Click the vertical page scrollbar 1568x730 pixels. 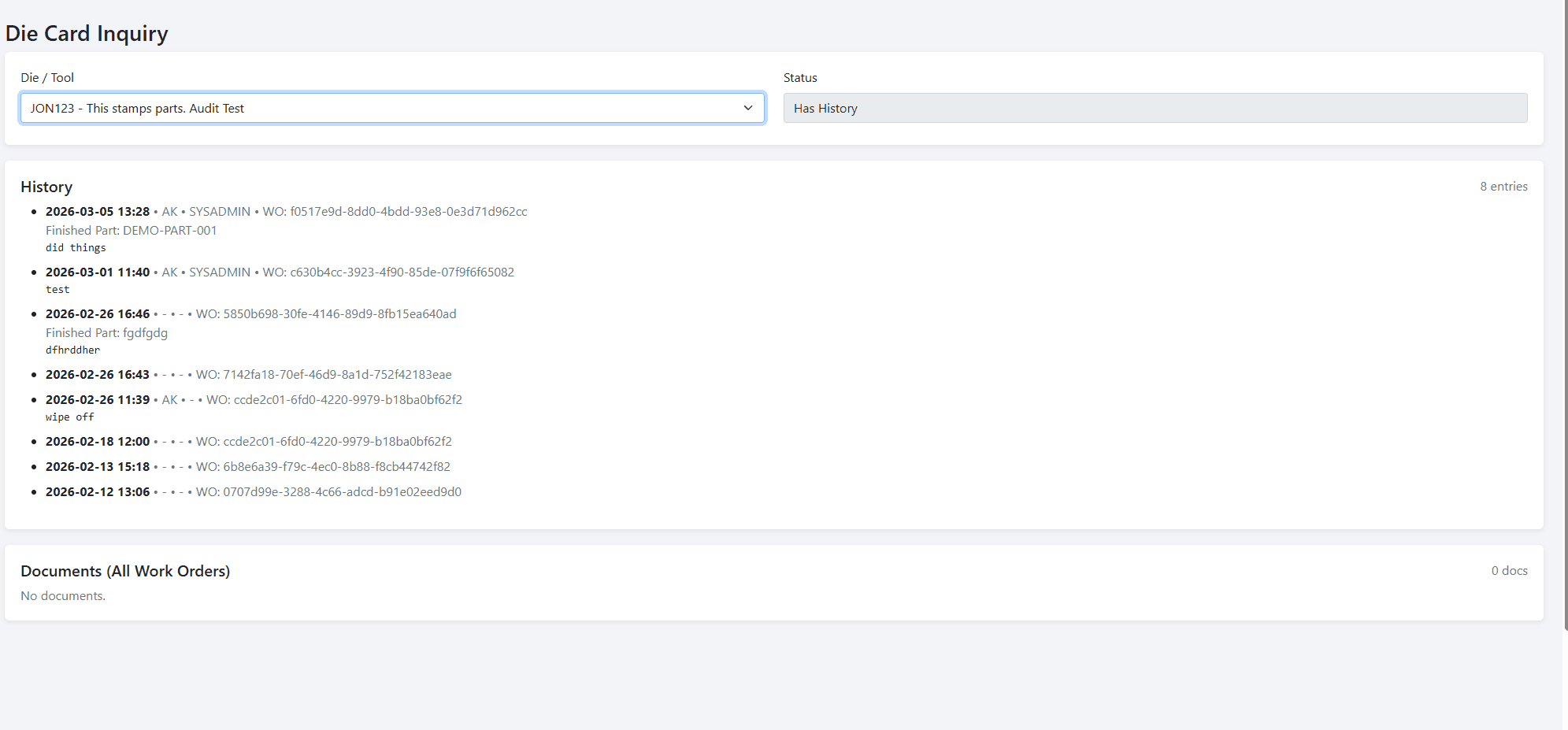coord(1565,315)
